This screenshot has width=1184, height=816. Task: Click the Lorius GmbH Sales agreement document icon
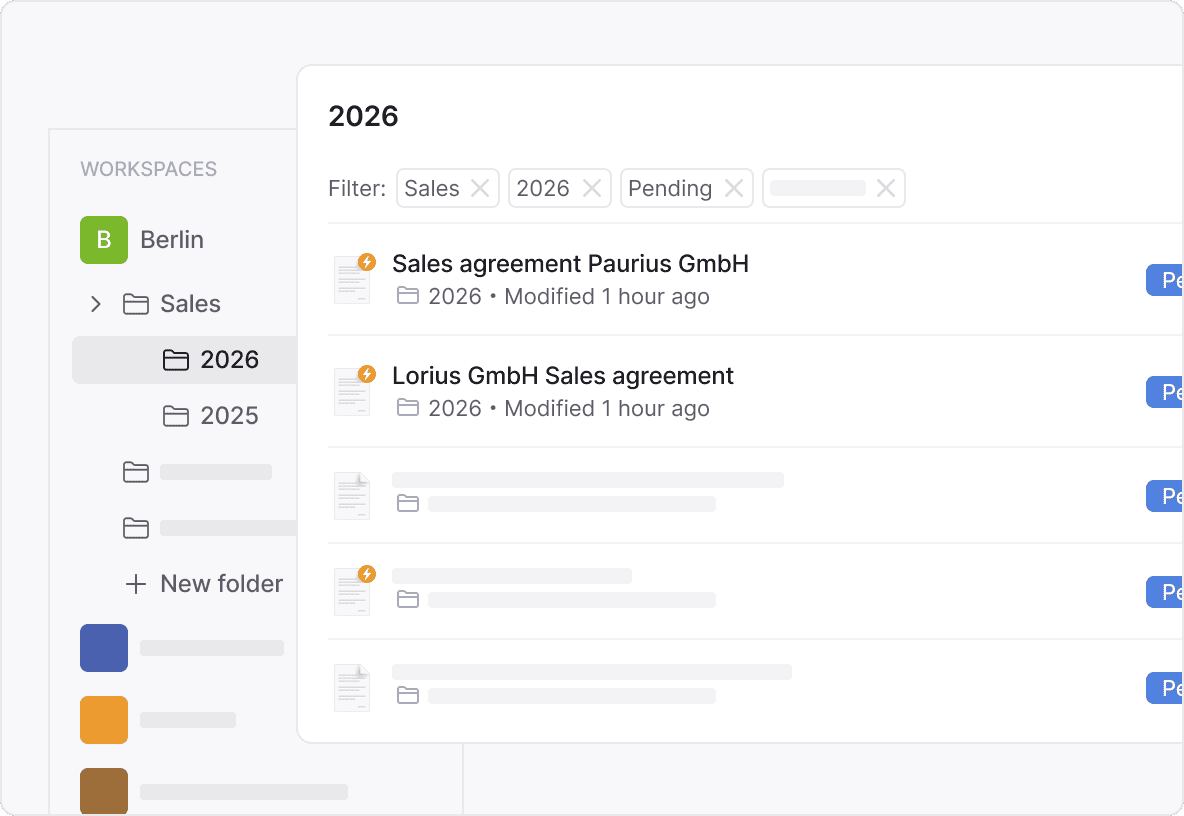[x=352, y=391]
